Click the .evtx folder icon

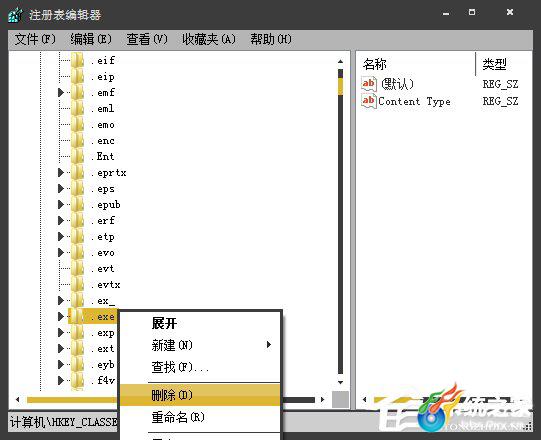[x=77, y=284]
